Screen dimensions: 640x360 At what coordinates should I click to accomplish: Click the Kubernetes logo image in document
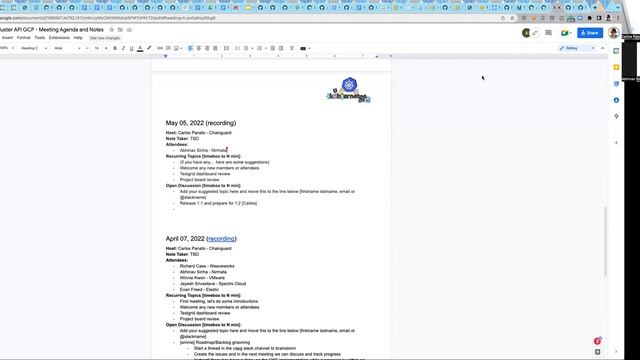point(349,90)
